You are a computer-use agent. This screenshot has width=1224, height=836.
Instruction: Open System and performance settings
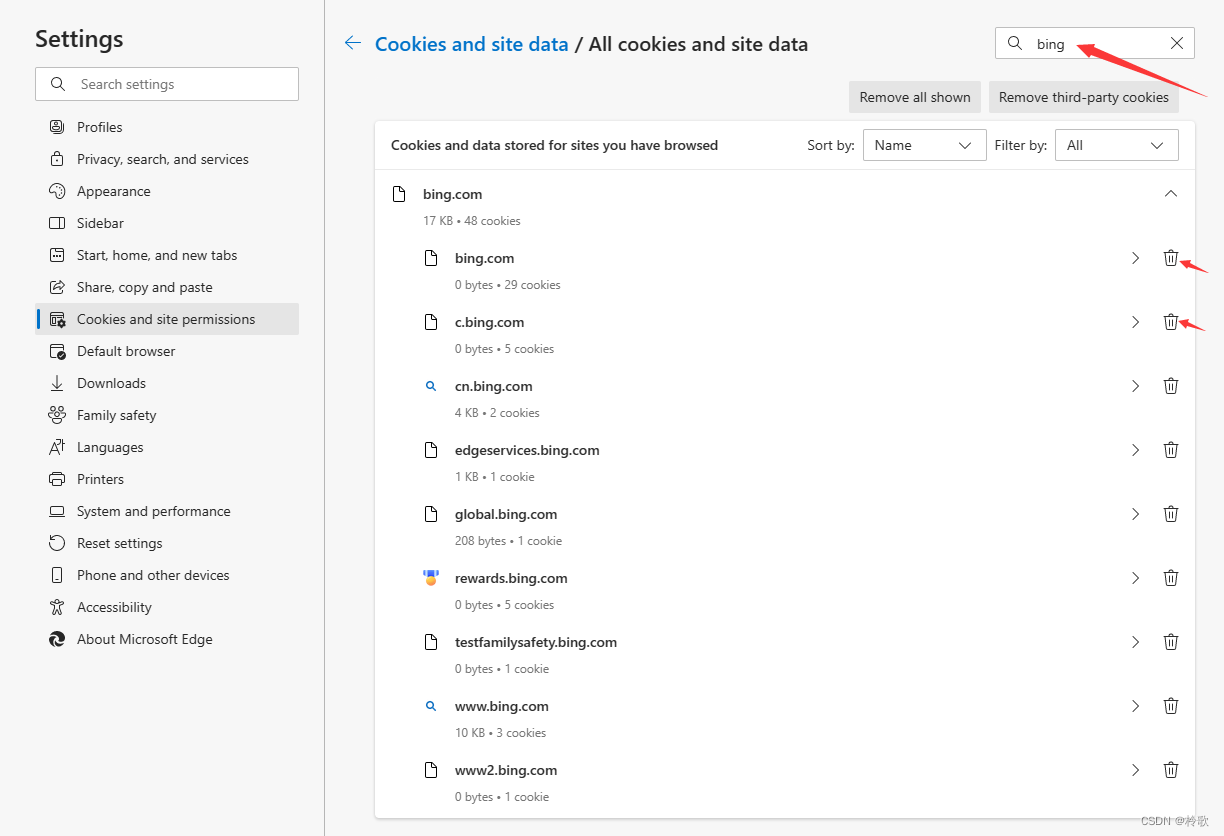pos(167,511)
